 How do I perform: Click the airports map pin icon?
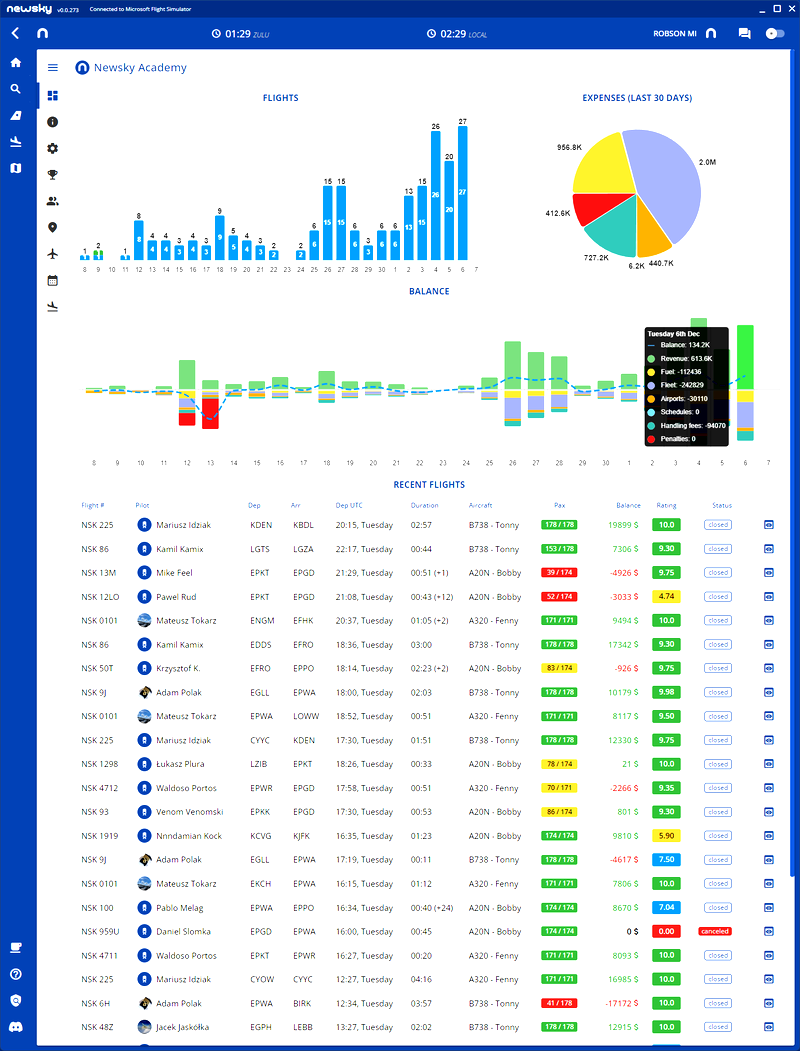(52, 226)
